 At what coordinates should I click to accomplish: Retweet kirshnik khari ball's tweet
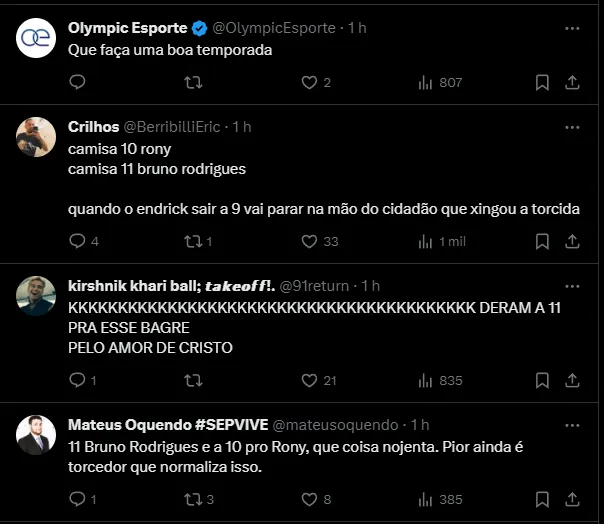[193, 380]
